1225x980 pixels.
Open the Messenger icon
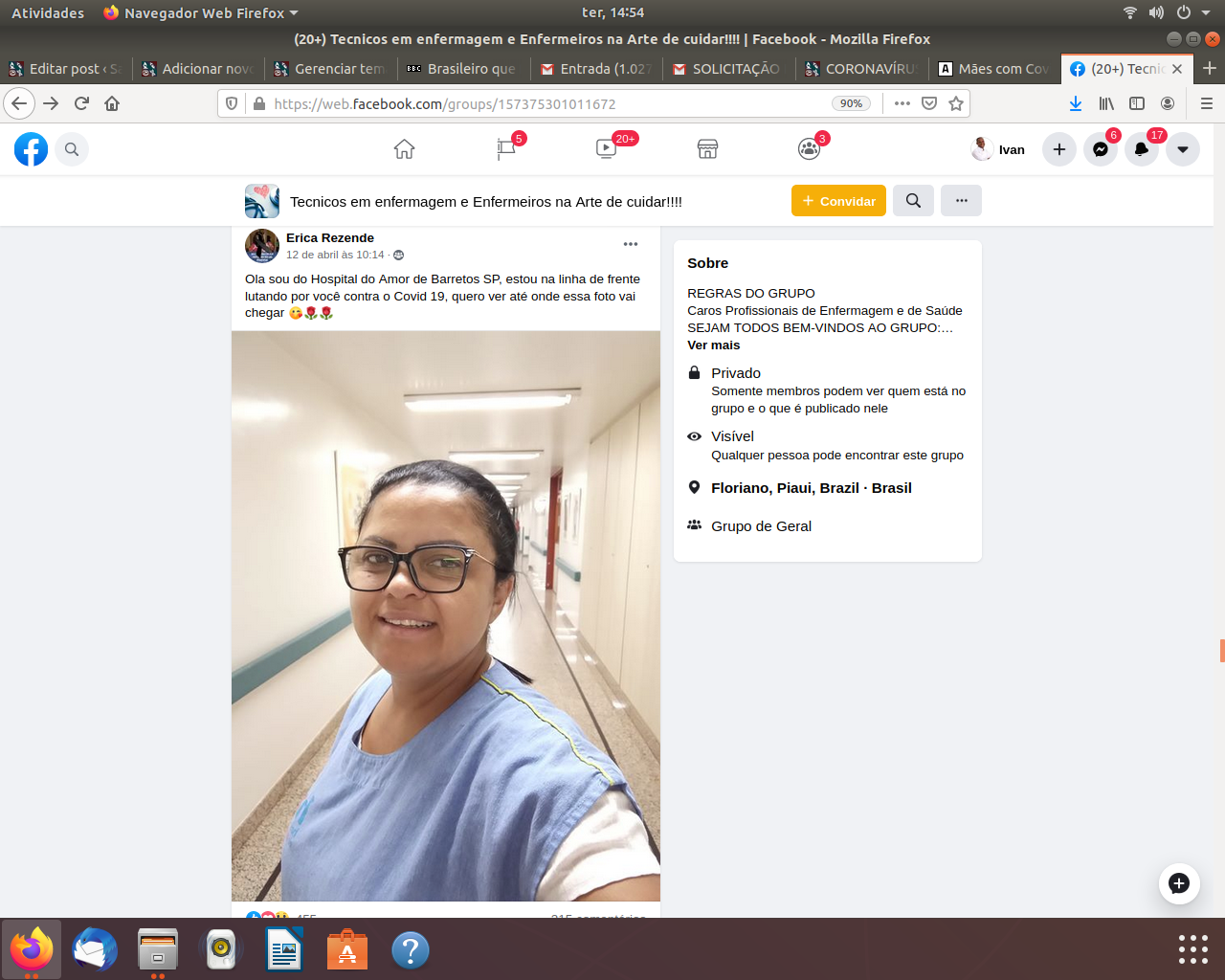[x=1101, y=149]
